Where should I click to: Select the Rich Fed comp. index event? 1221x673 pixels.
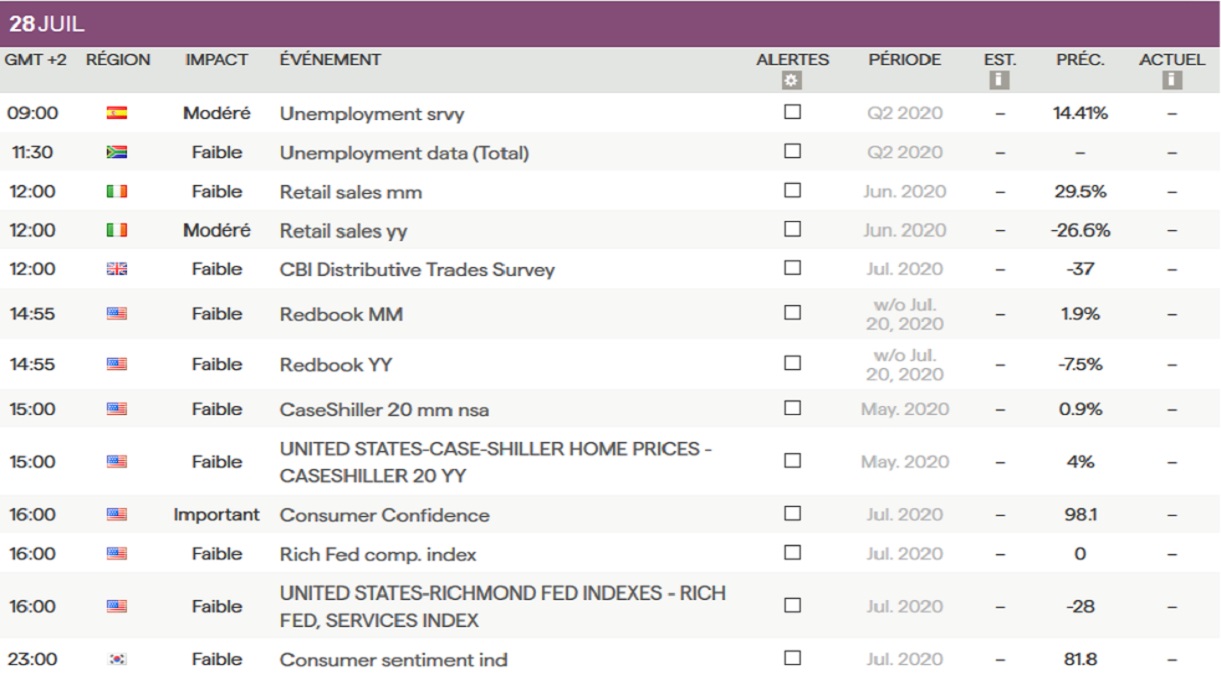coord(377,554)
